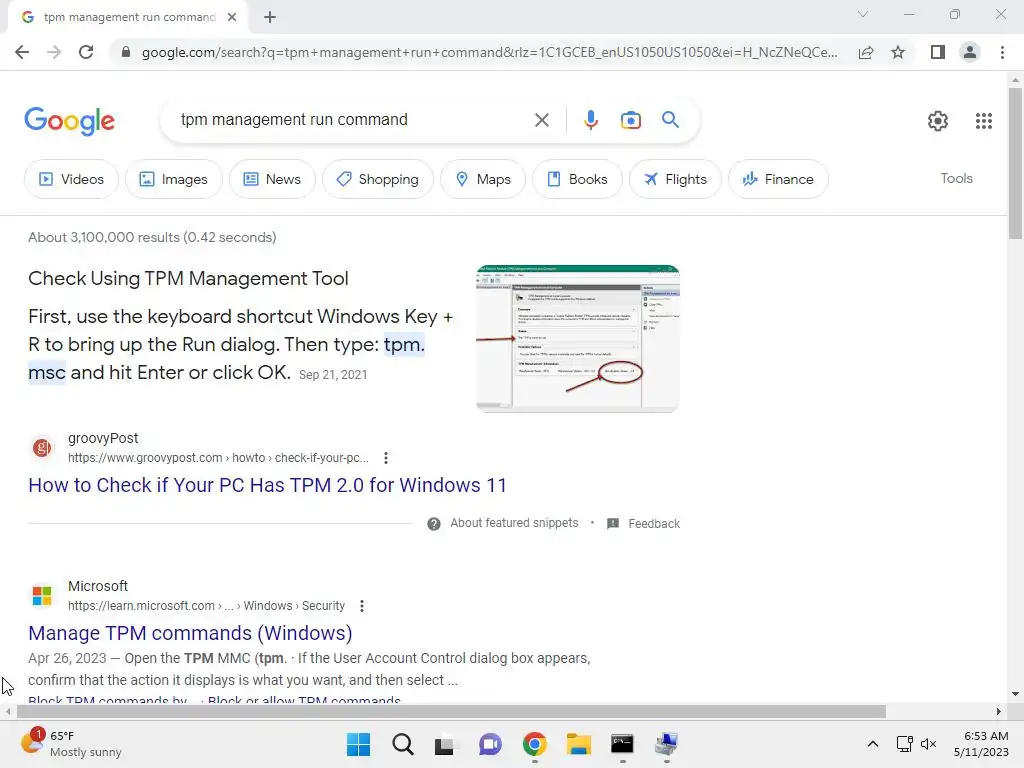Expand the search Tools options
Viewport: 1024px width, 768px height.
coord(956,178)
